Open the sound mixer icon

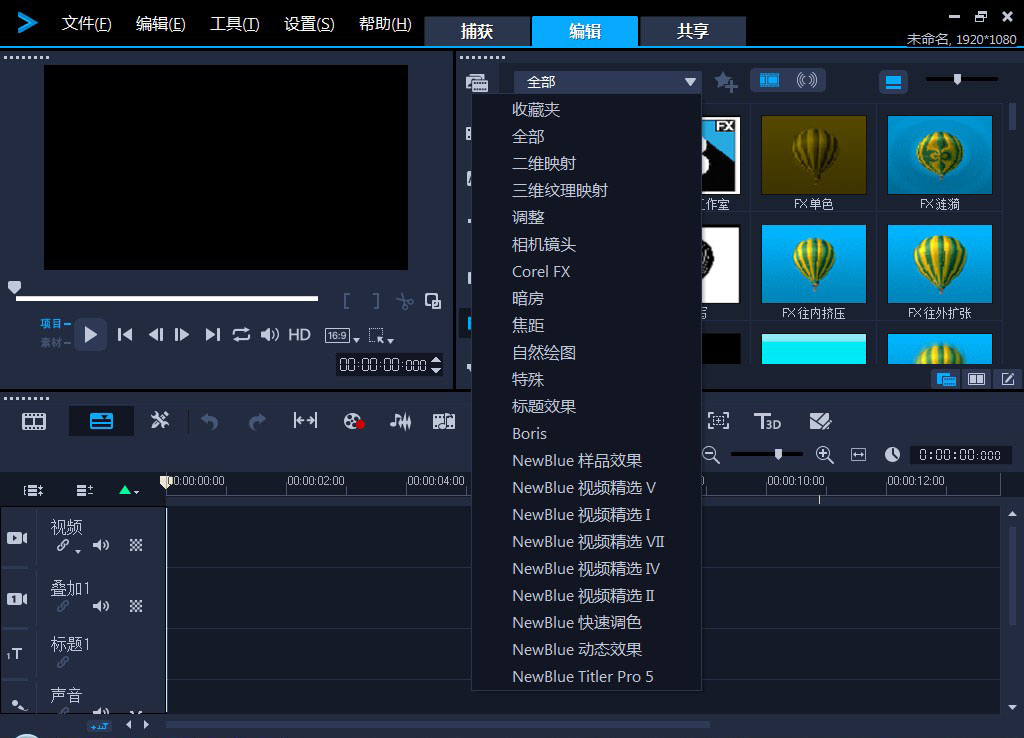[400, 421]
